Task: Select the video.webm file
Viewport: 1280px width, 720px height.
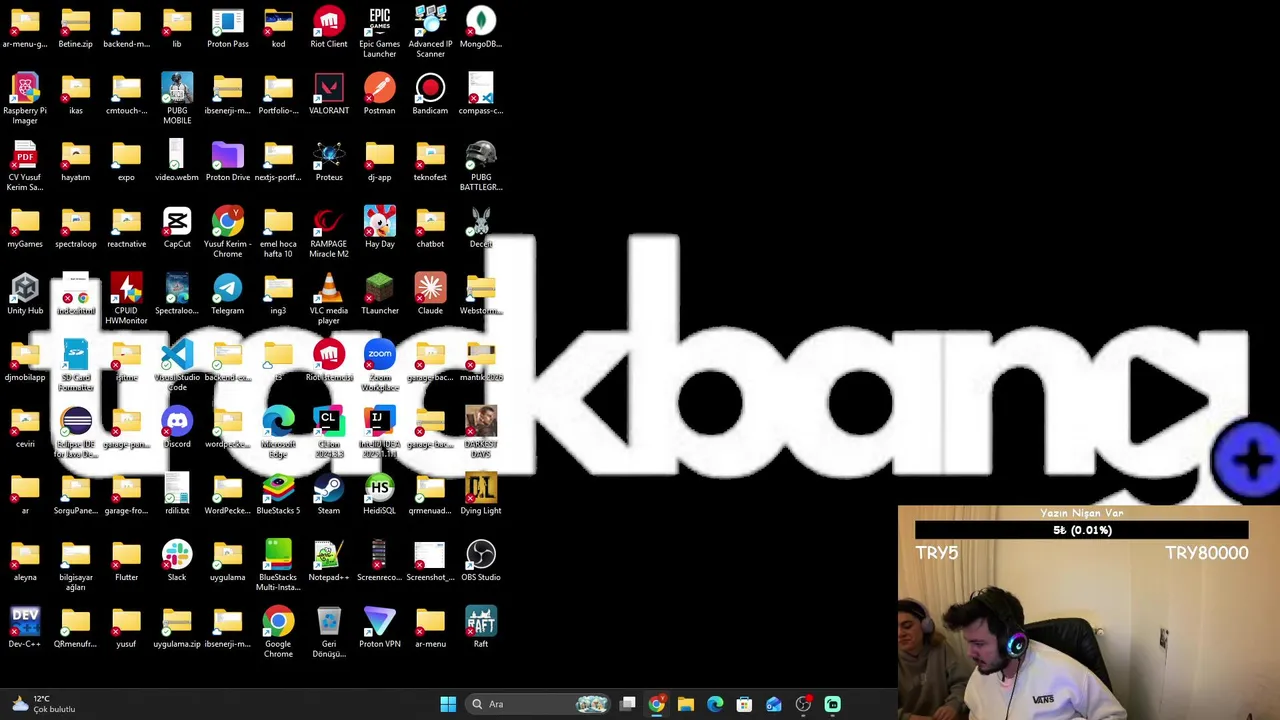Action: click(x=177, y=162)
